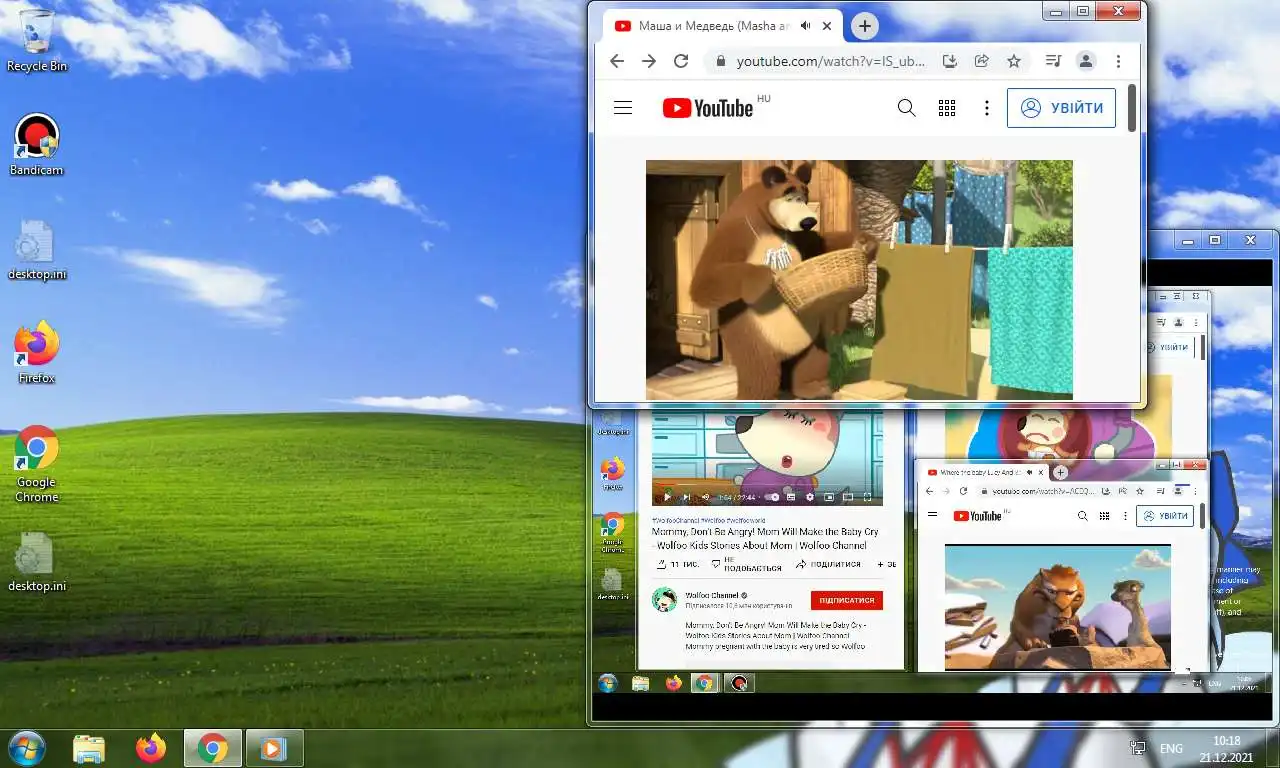Open hamburger menu in small Where the baby window
The height and width of the screenshot is (768, 1280).
(933, 515)
